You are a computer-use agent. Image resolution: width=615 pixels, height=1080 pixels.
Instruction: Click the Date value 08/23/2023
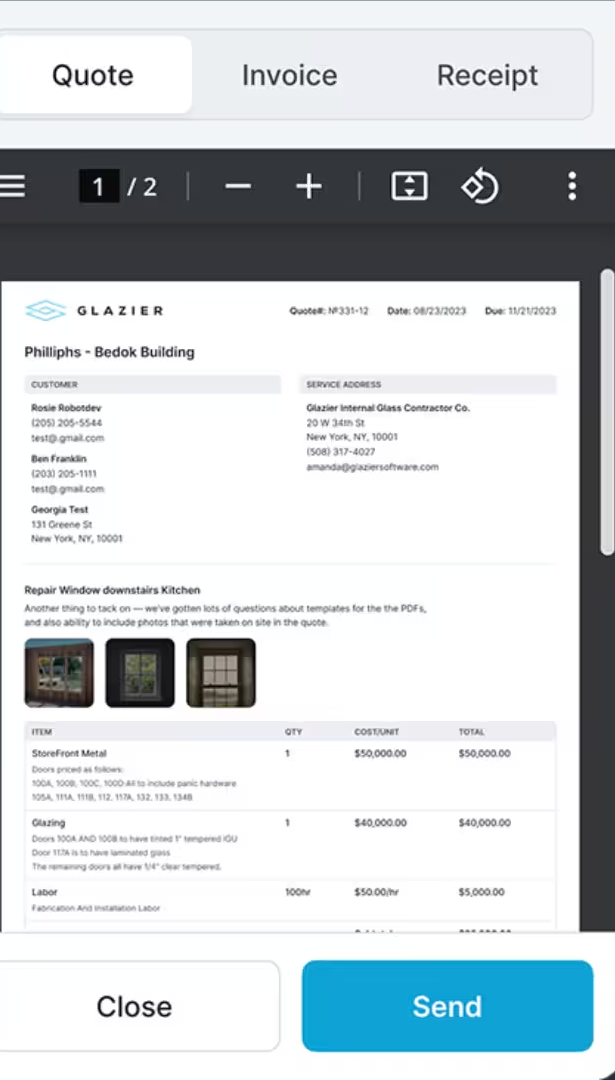(x=439, y=311)
